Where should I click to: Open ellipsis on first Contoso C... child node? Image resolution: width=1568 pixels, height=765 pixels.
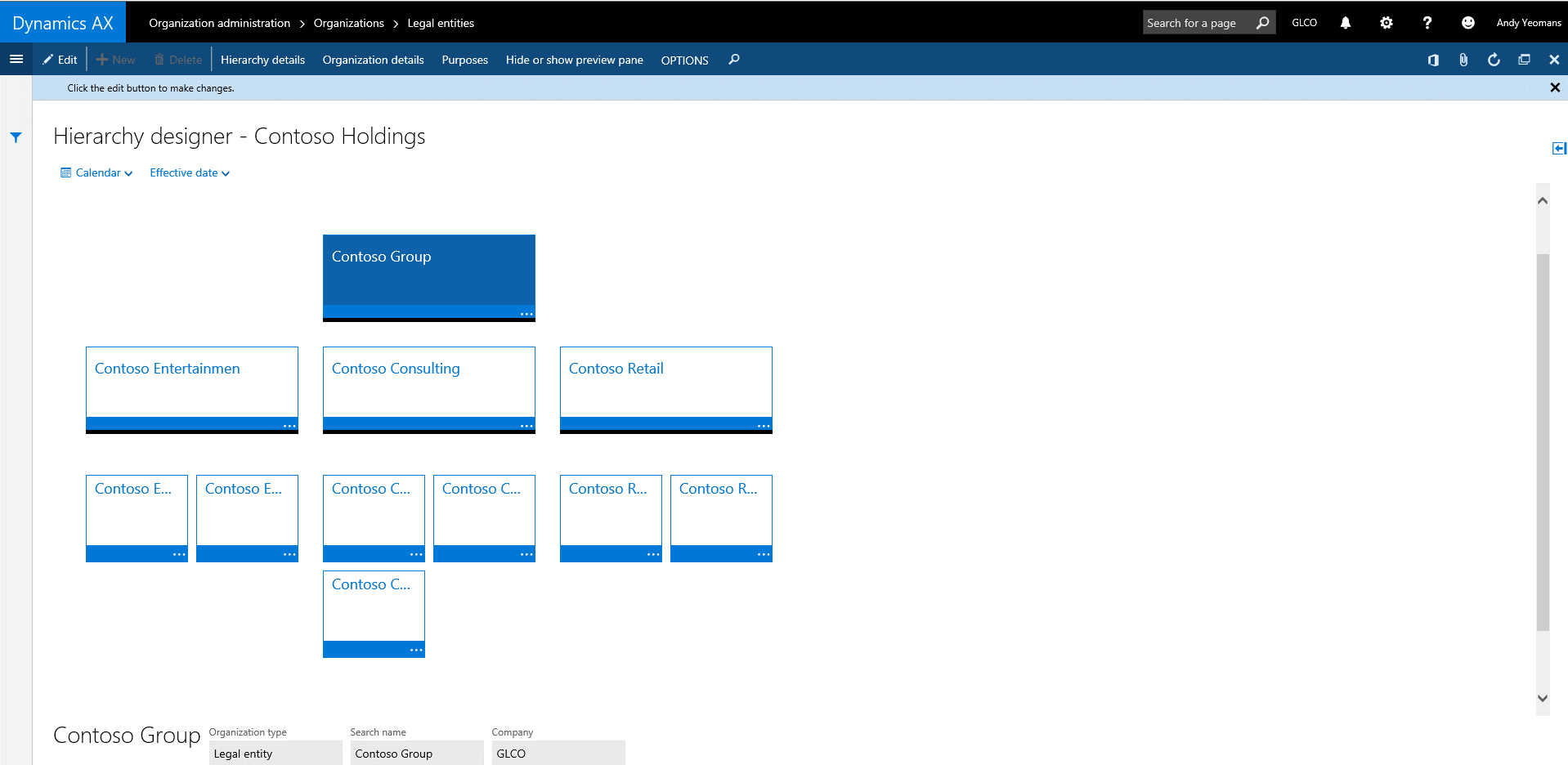pos(416,554)
